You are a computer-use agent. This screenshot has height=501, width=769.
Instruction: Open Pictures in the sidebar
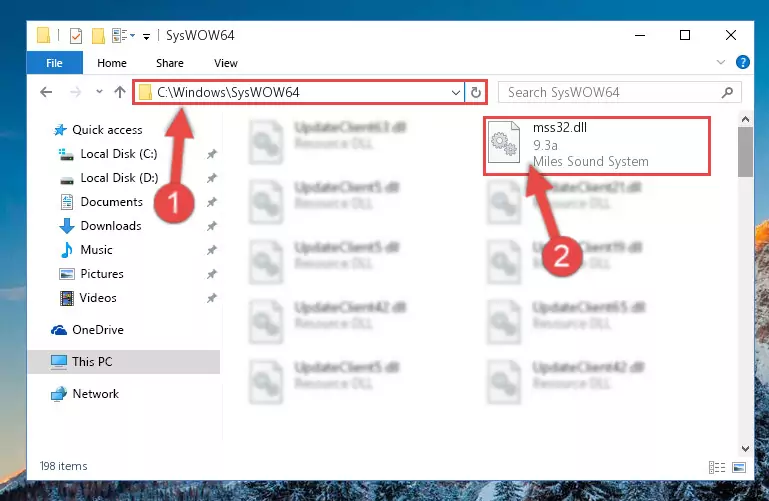[x=102, y=274]
